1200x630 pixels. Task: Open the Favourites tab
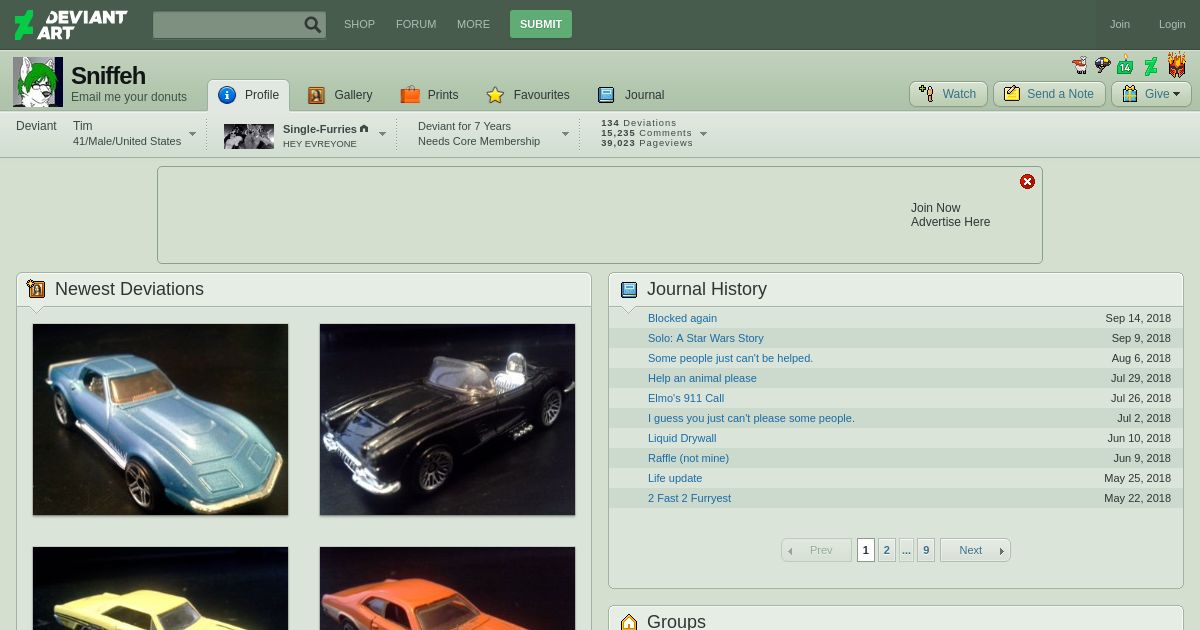click(x=528, y=95)
